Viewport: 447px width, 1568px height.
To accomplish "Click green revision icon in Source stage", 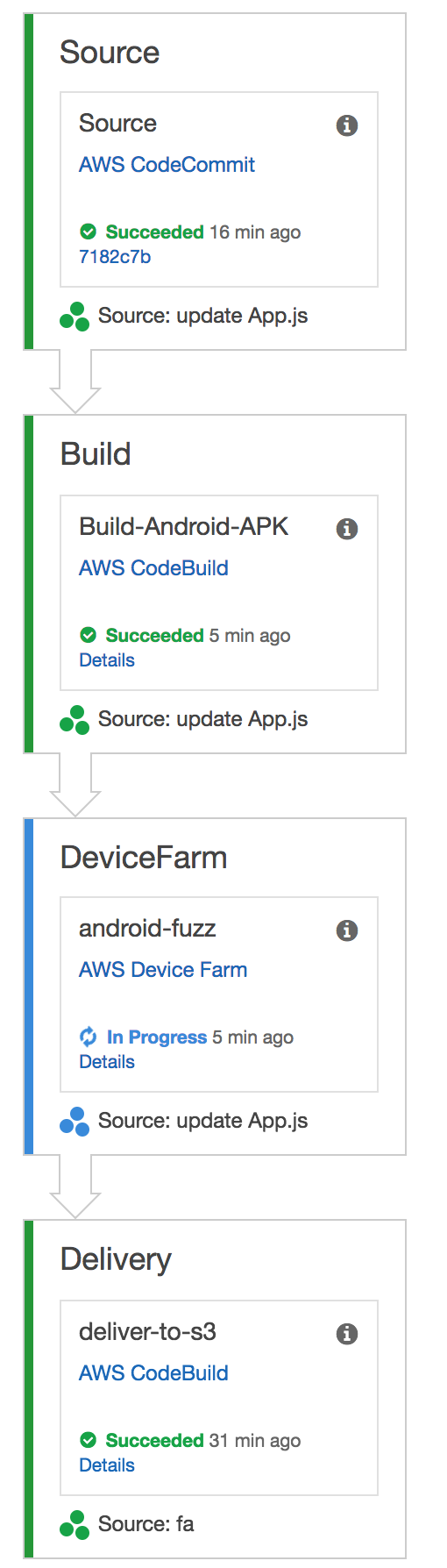I will [74, 317].
